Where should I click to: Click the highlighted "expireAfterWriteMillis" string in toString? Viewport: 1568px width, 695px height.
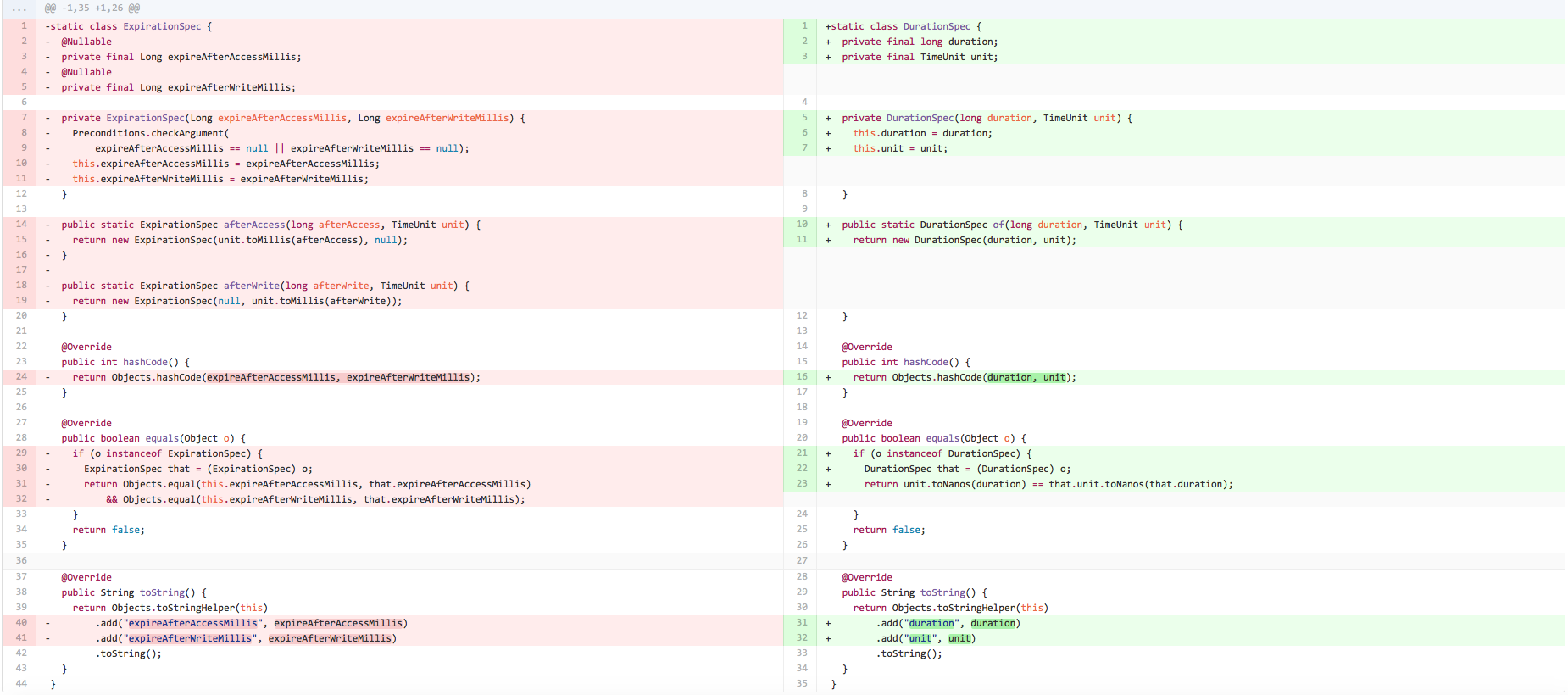[190, 639]
